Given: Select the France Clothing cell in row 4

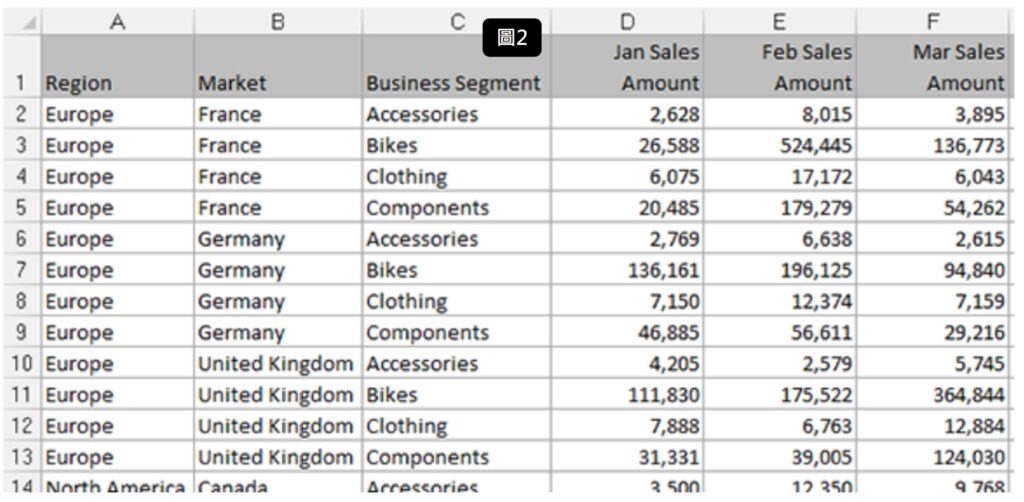Looking at the screenshot, I should point(455,177).
